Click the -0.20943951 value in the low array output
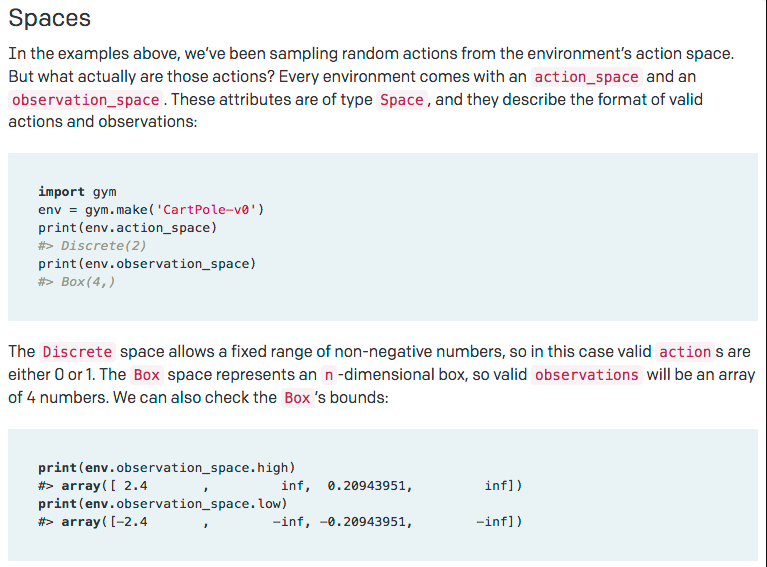Image resolution: width=767 pixels, height=567 pixels. pyautogui.click(x=365, y=521)
